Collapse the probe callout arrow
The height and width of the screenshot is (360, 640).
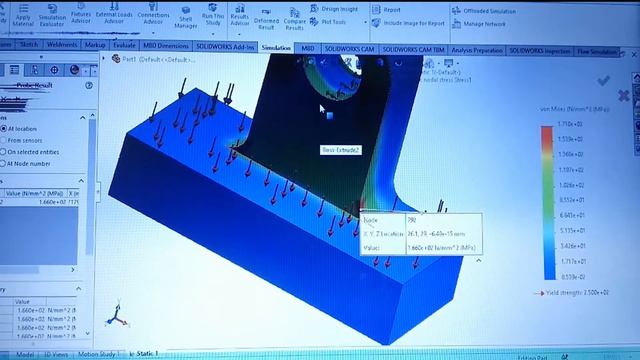(478, 260)
